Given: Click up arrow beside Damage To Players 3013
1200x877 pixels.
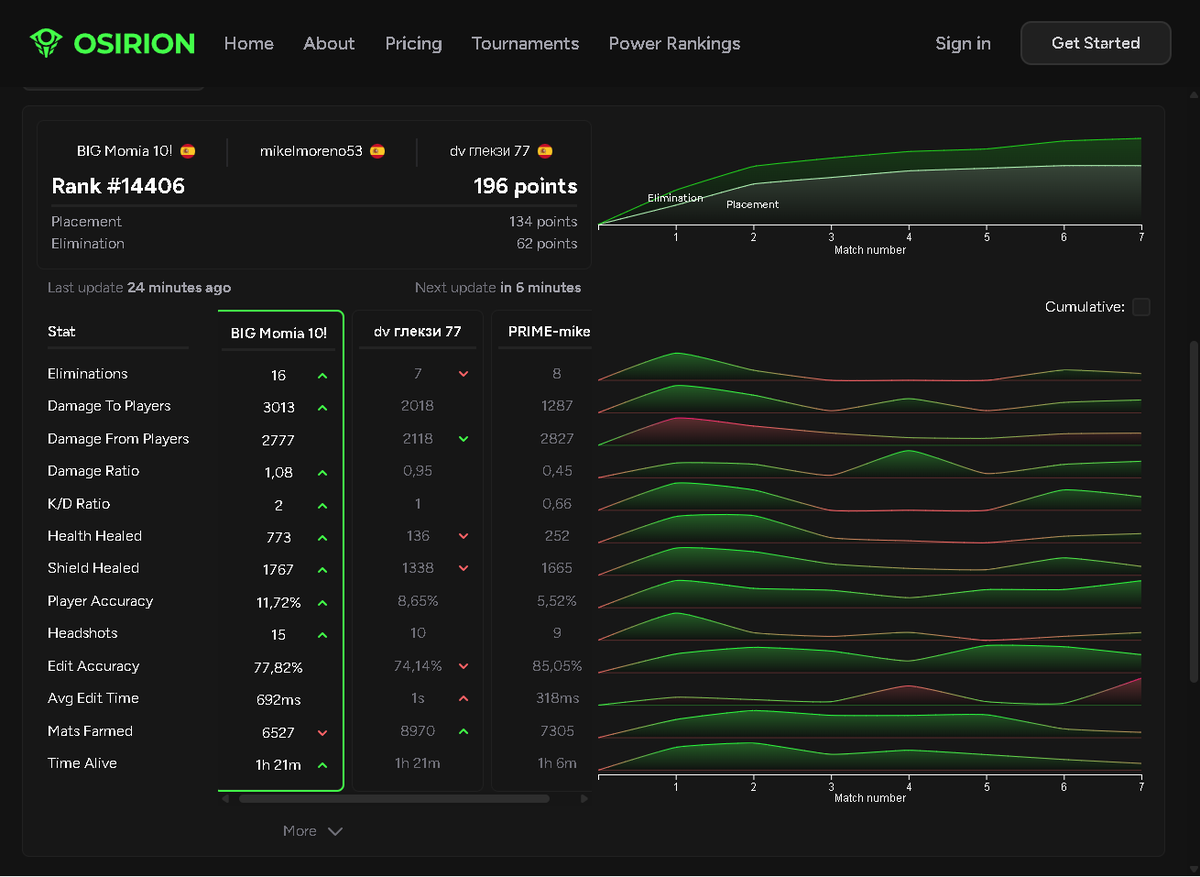Looking at the screenshot, I should click(x=322, y=407).
